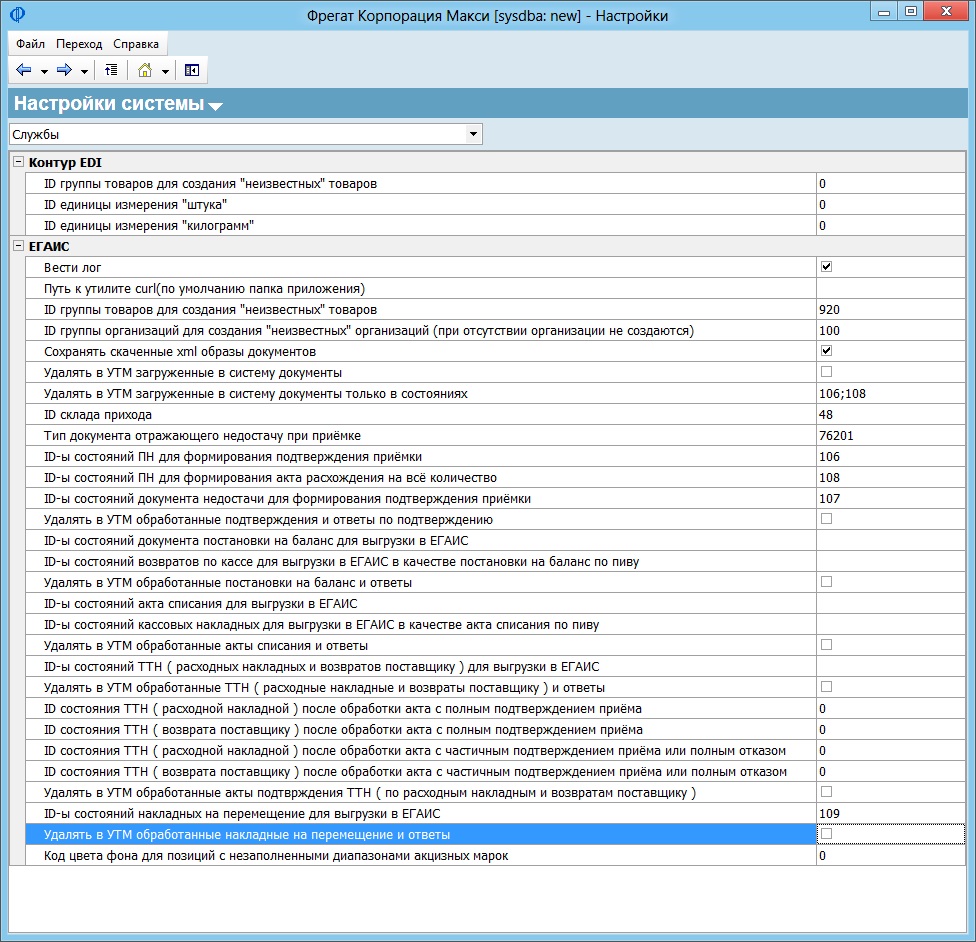This screenshot has height=942, width=976.
Task: Click the ID склада прихода value 48
Action: 891,414
